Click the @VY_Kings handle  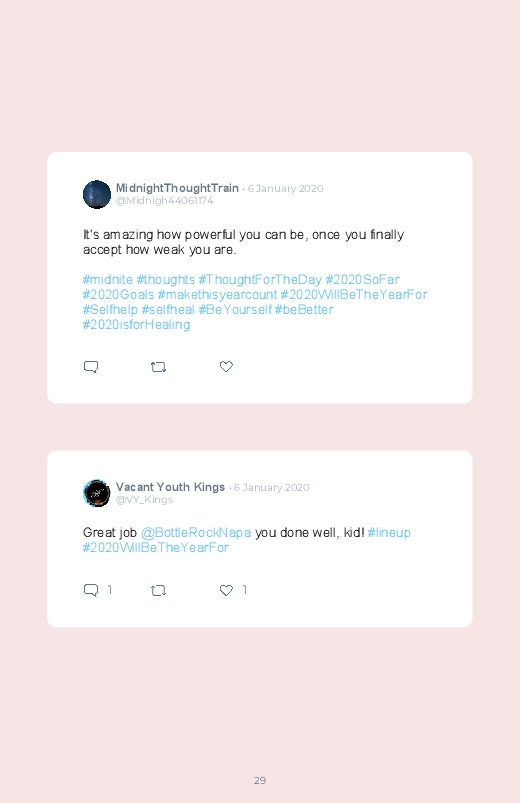click(x=144, y=500)
